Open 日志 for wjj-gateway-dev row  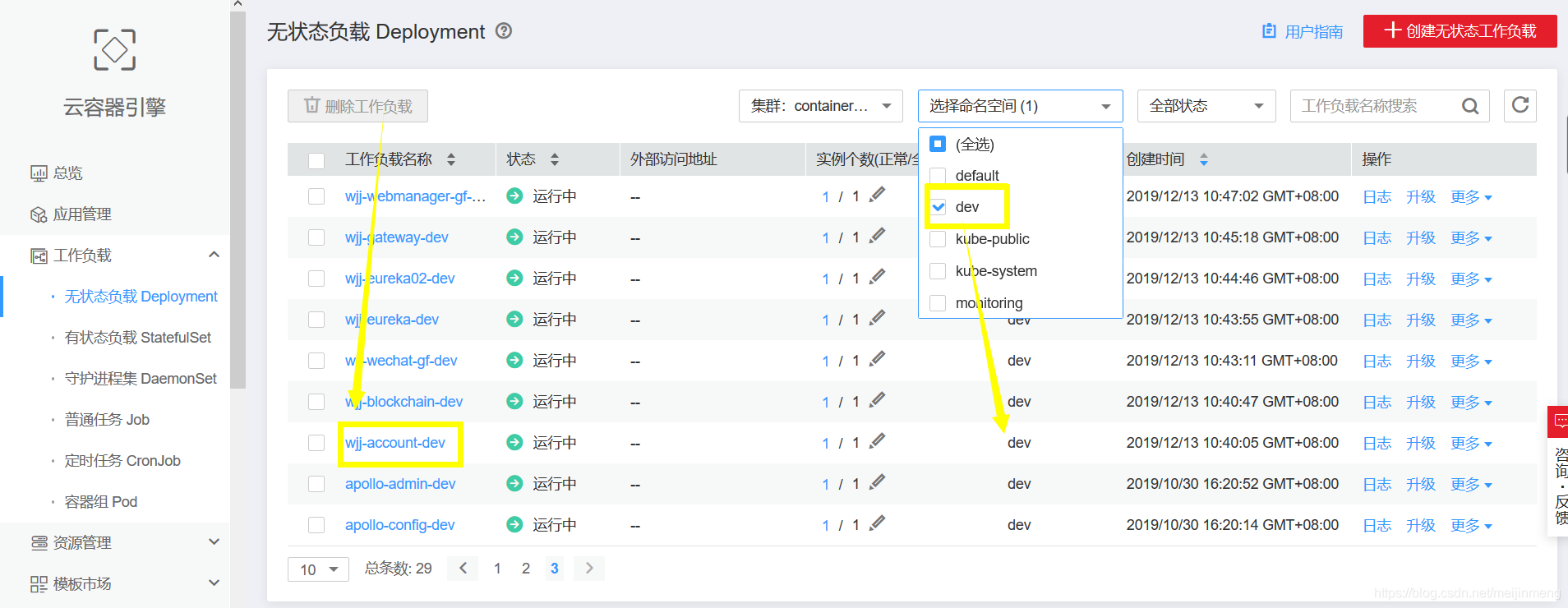[x=1377, y=238]
